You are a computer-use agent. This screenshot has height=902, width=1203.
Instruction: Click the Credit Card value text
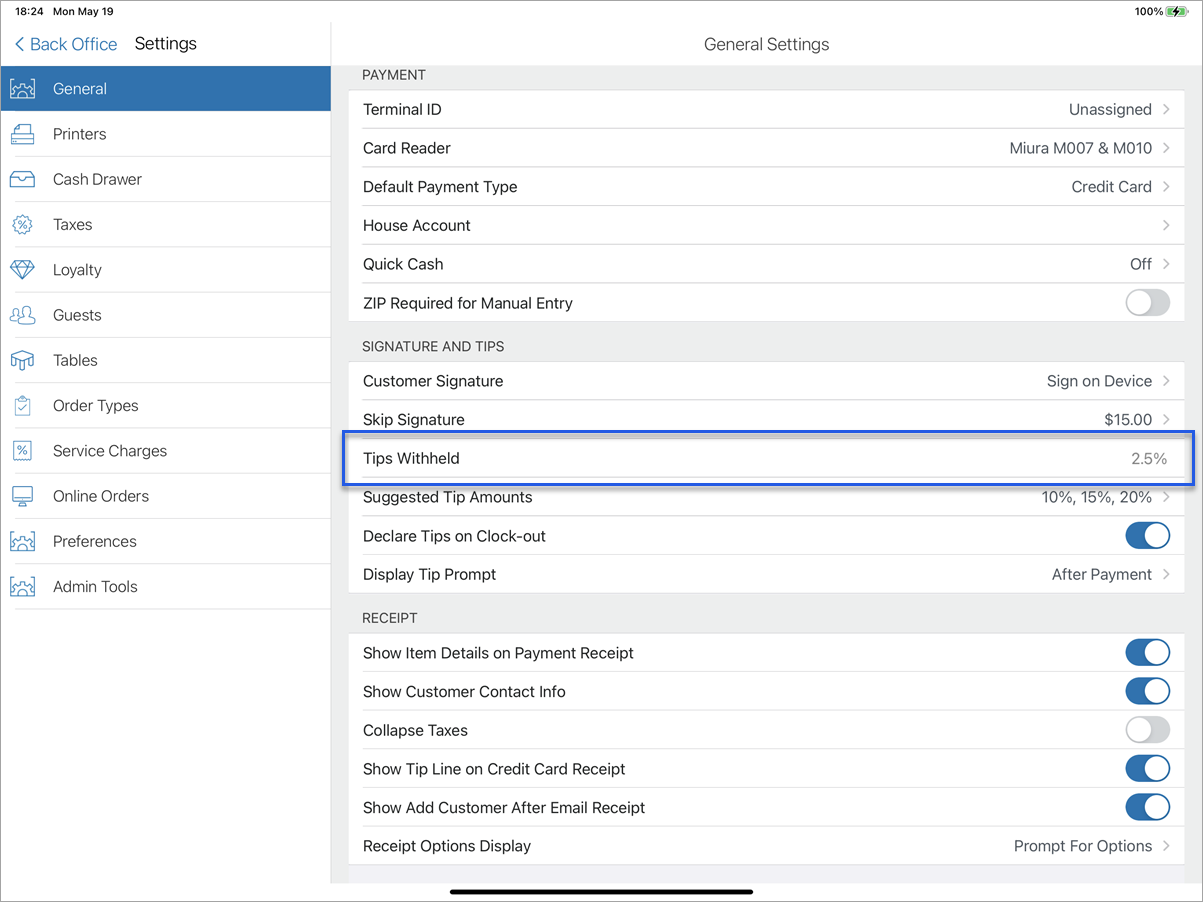(1111, 187)
